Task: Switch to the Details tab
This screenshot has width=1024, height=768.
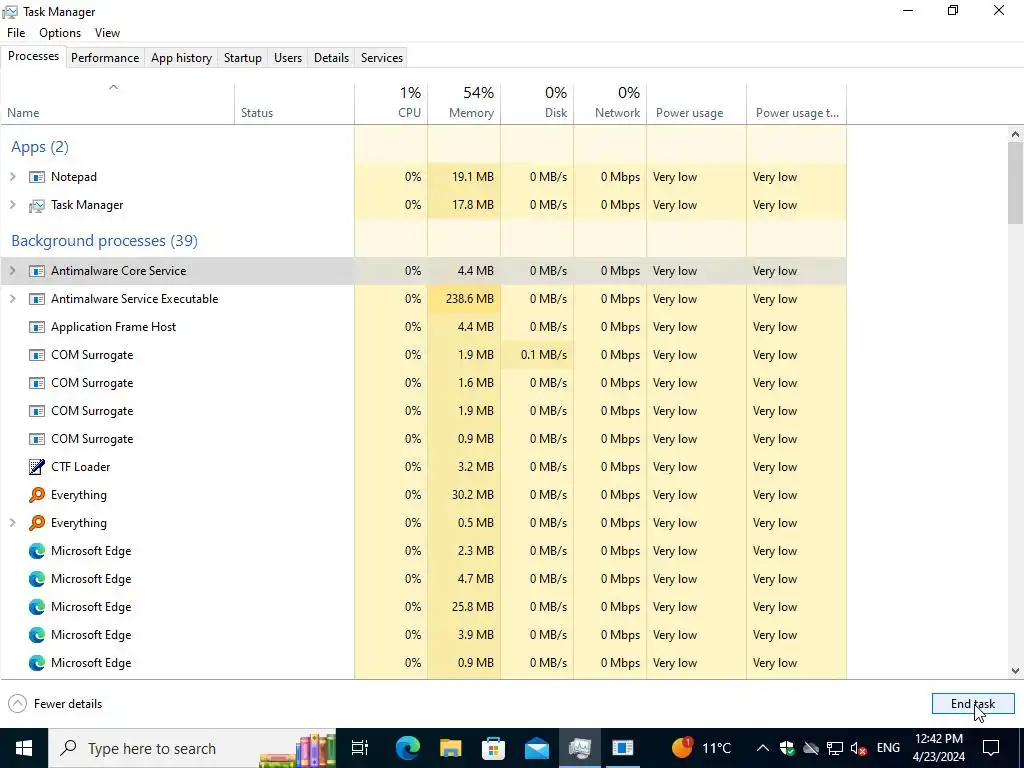Action: tap(331, 57)
